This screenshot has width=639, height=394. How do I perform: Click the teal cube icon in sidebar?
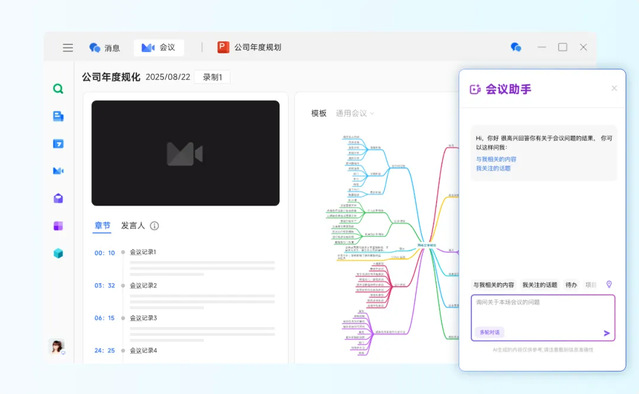(58, 253)
